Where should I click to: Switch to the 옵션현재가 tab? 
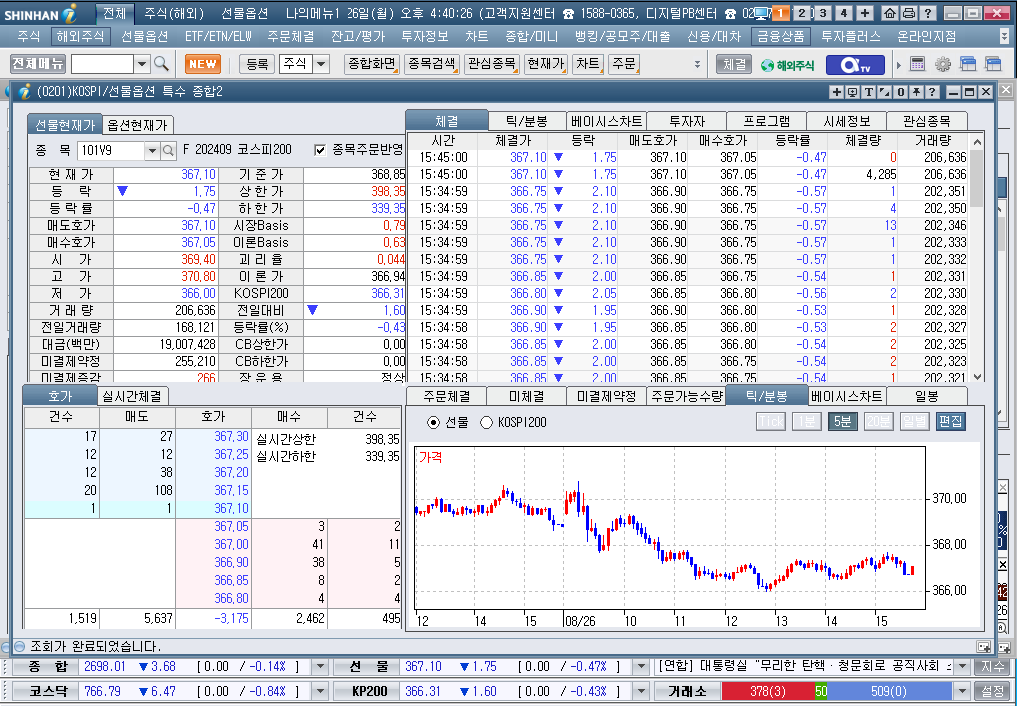(137, 124)
